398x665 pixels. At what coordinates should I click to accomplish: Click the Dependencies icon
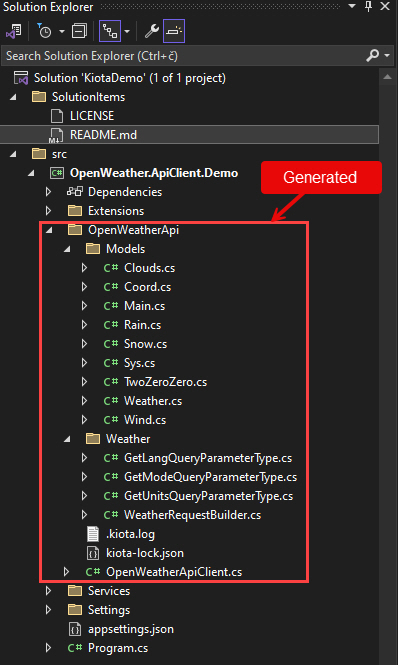click(x=75, y=192)
